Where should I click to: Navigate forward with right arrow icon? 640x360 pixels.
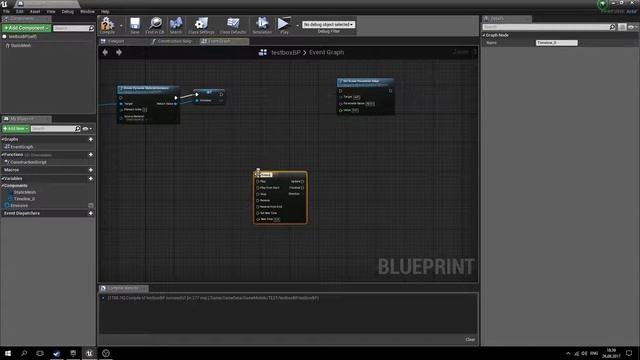119,52
